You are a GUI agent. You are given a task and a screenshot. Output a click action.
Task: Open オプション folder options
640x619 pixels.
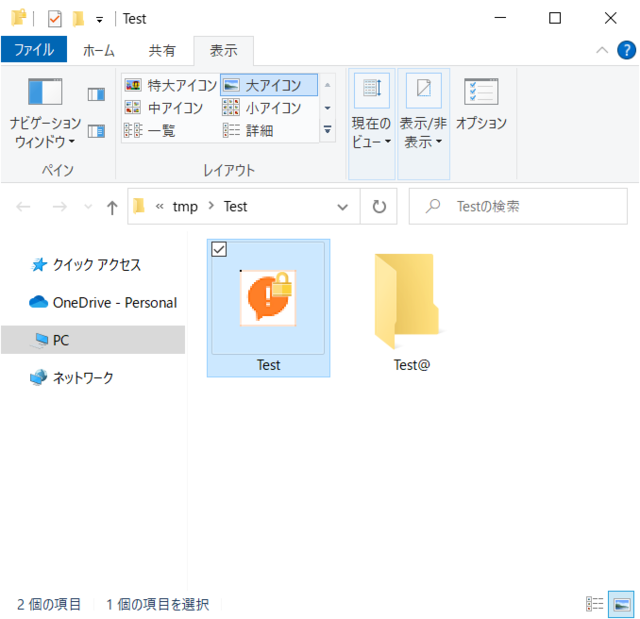tap(481, 104)
